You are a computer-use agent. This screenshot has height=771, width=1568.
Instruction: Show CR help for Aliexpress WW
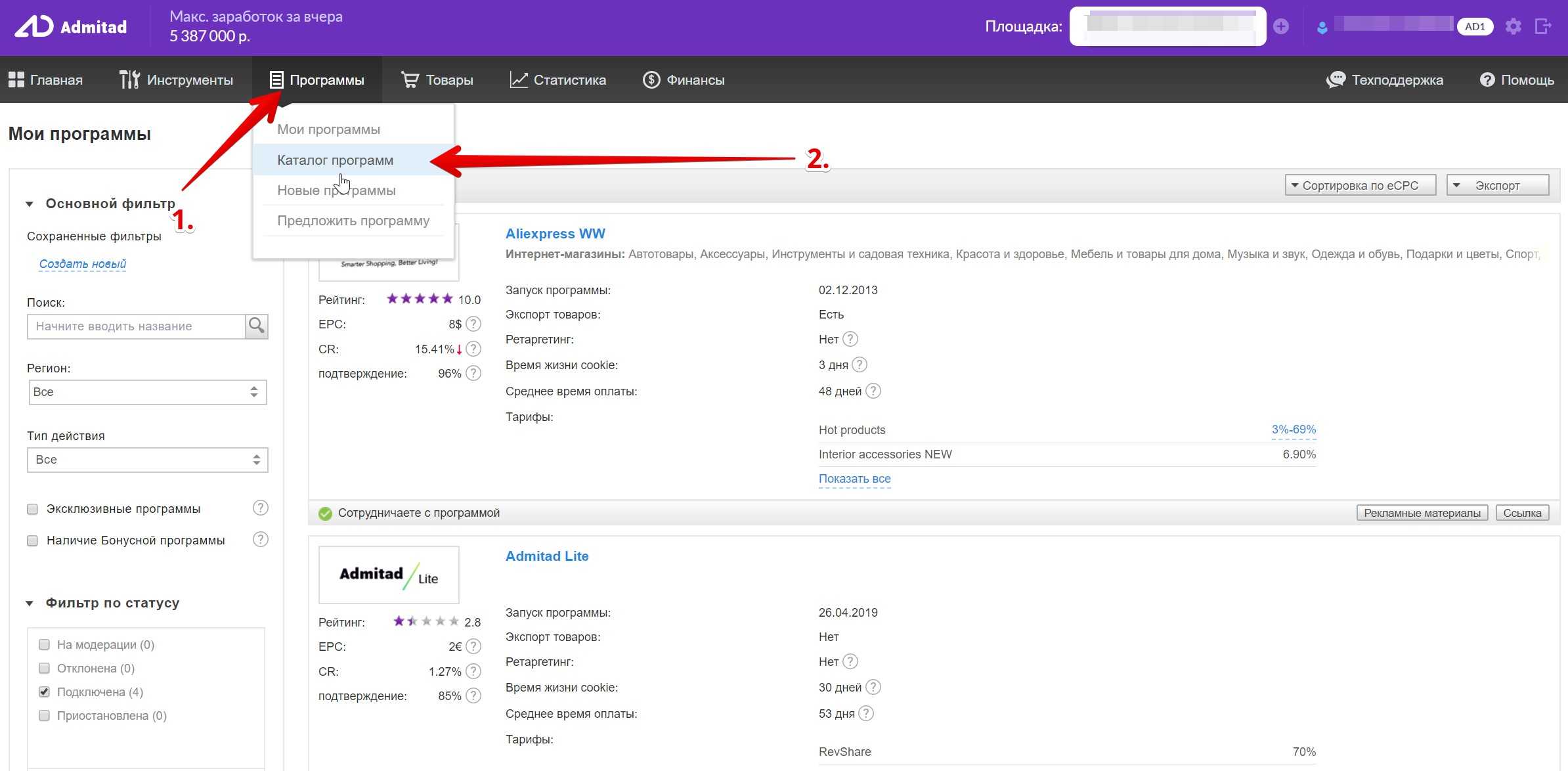tap(473, 349)
